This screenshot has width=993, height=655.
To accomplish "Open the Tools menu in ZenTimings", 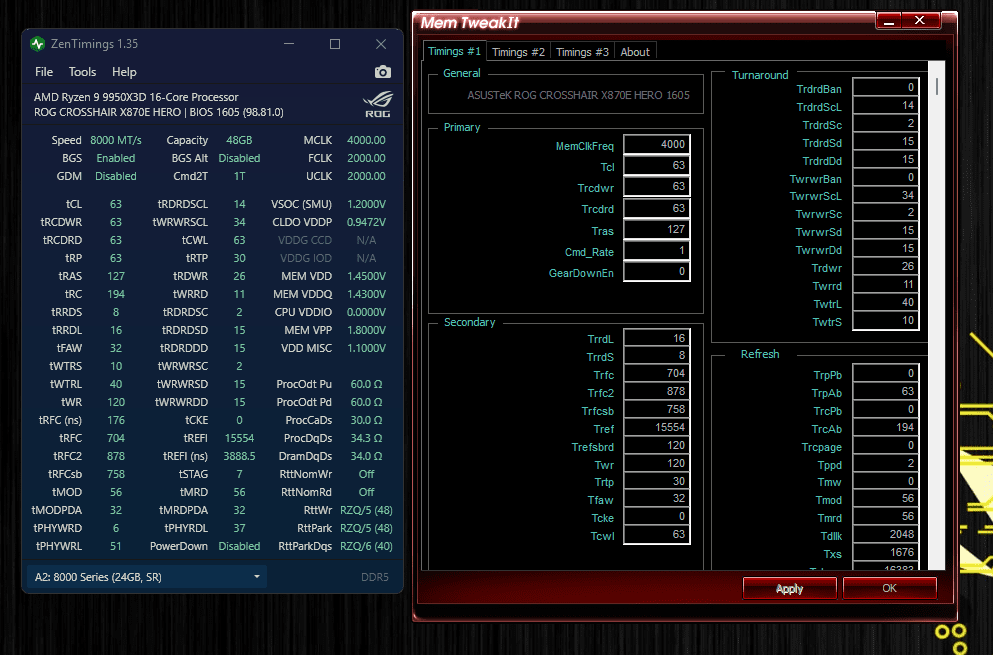I will pyautogui.click(x=82, y=72).
